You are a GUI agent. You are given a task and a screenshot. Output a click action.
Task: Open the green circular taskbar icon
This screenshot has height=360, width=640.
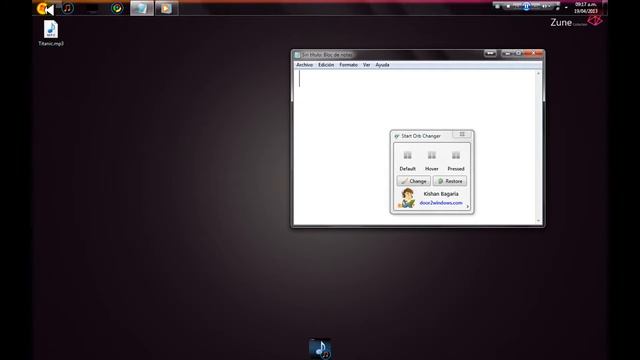point(117,8)
